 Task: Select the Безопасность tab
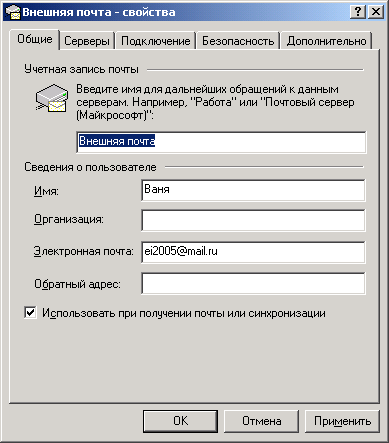coord(238,41)
